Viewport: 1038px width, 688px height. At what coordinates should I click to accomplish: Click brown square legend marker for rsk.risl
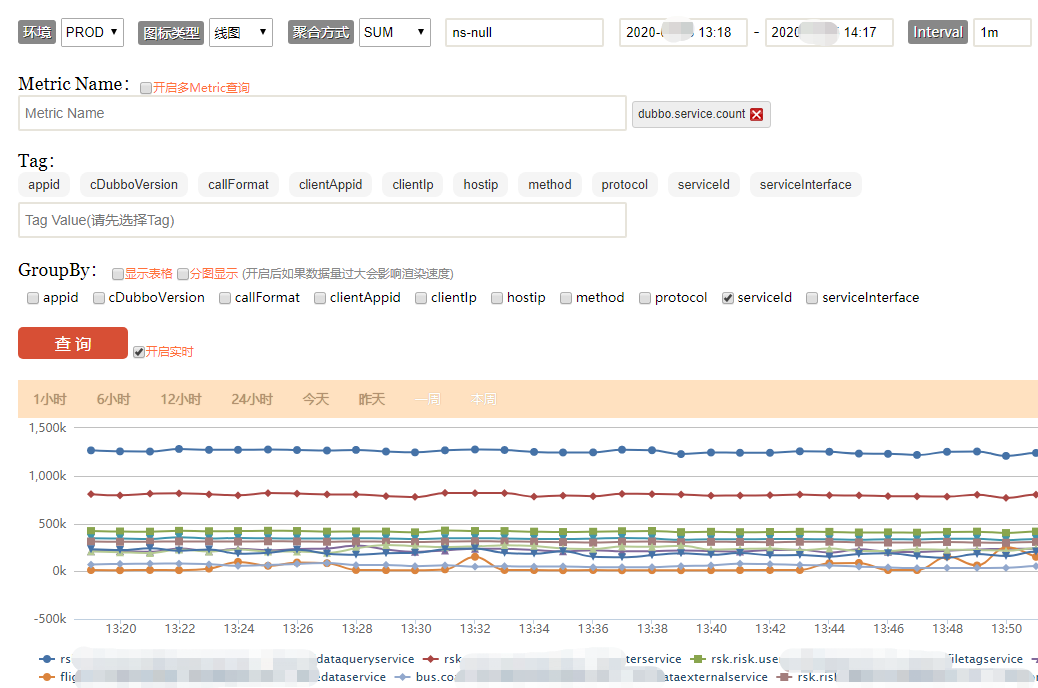[784, 677]
